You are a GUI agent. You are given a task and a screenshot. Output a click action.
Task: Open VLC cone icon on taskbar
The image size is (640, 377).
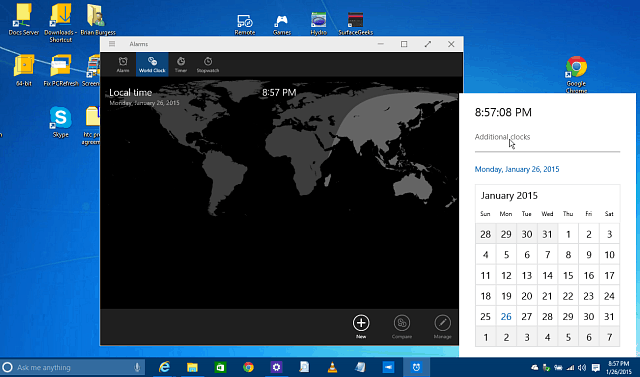point(333,368)
